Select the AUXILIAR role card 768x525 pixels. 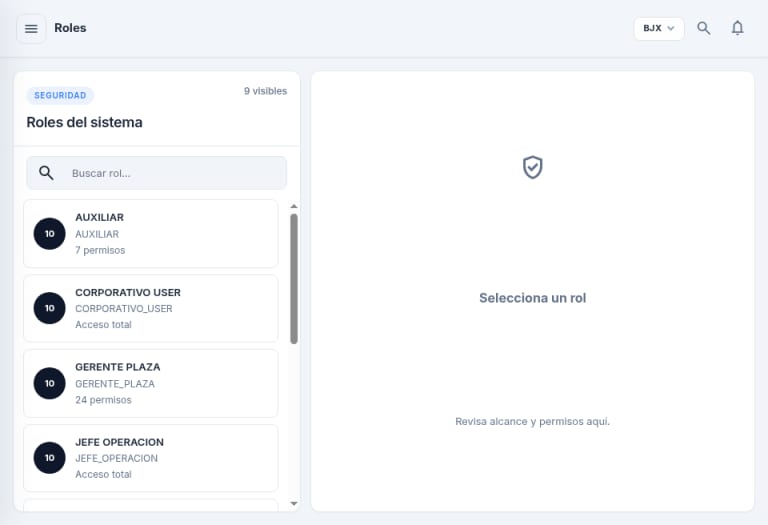pyautogui.click(x=150, y=234)
